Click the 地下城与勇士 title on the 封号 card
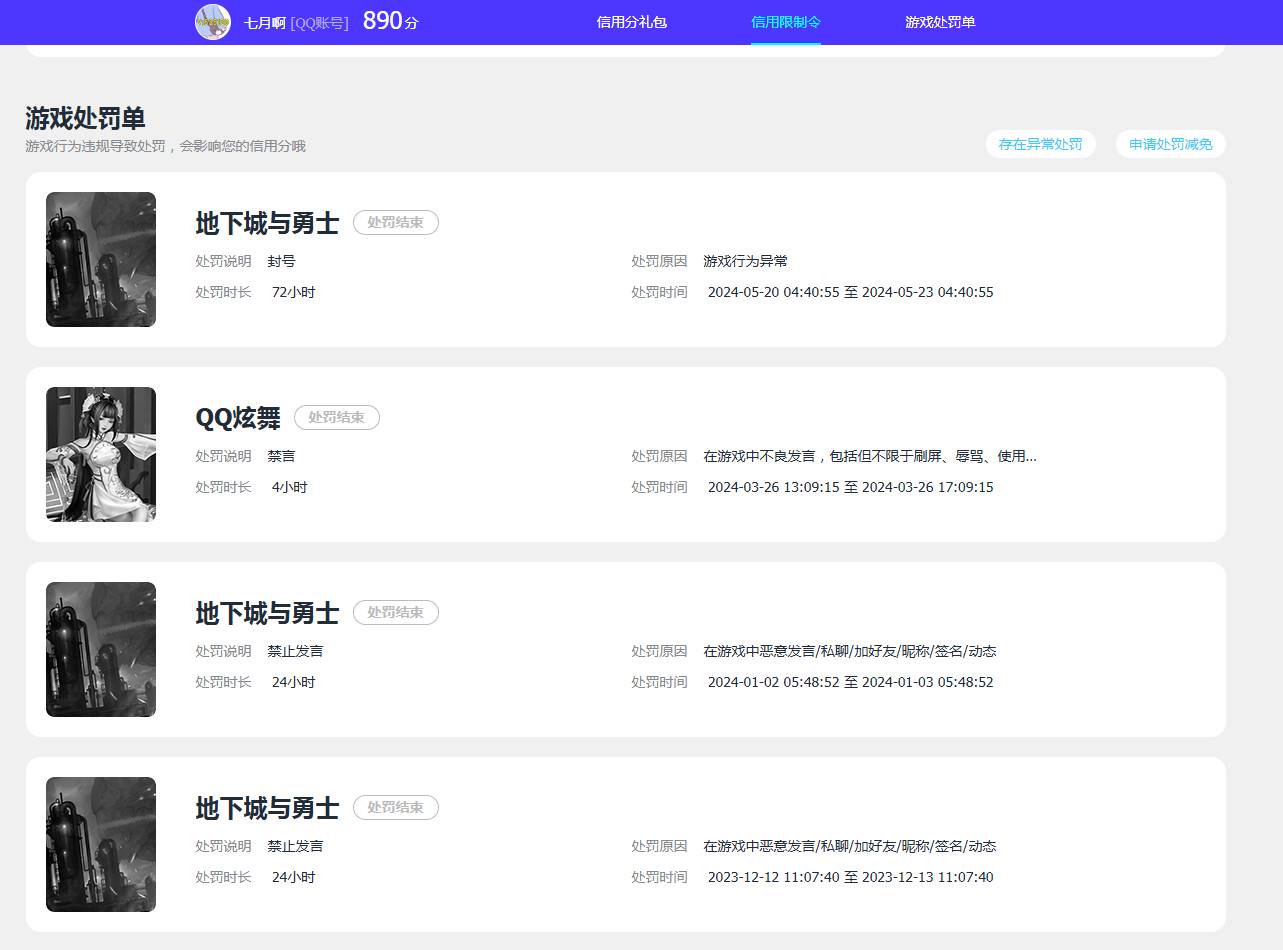 267,223
